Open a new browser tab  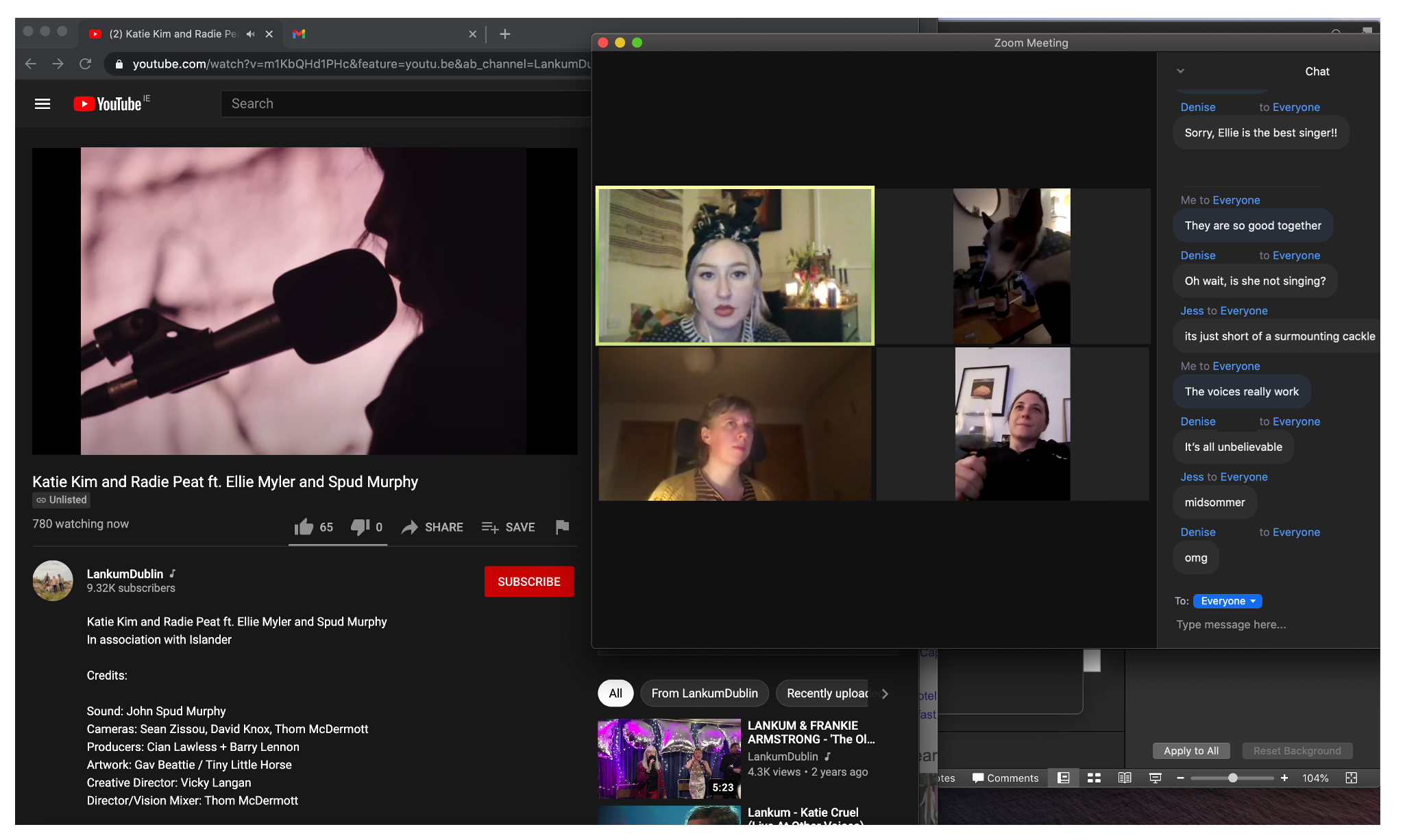point(505,34)
